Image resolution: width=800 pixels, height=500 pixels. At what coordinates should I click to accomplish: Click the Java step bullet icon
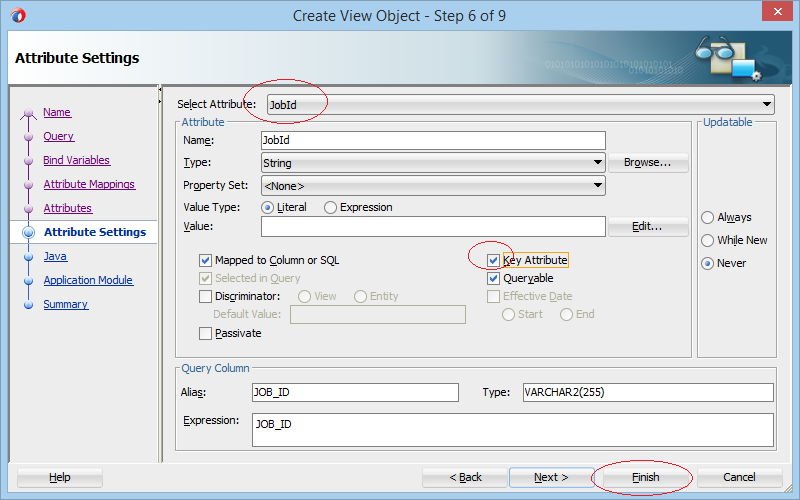point(29,257)
